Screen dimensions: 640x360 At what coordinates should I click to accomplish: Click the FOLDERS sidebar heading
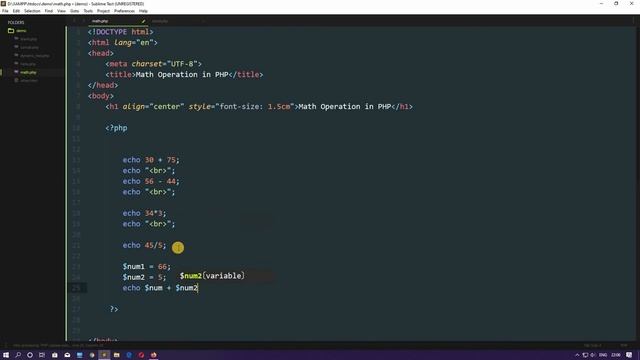click(x=16, y=22)
